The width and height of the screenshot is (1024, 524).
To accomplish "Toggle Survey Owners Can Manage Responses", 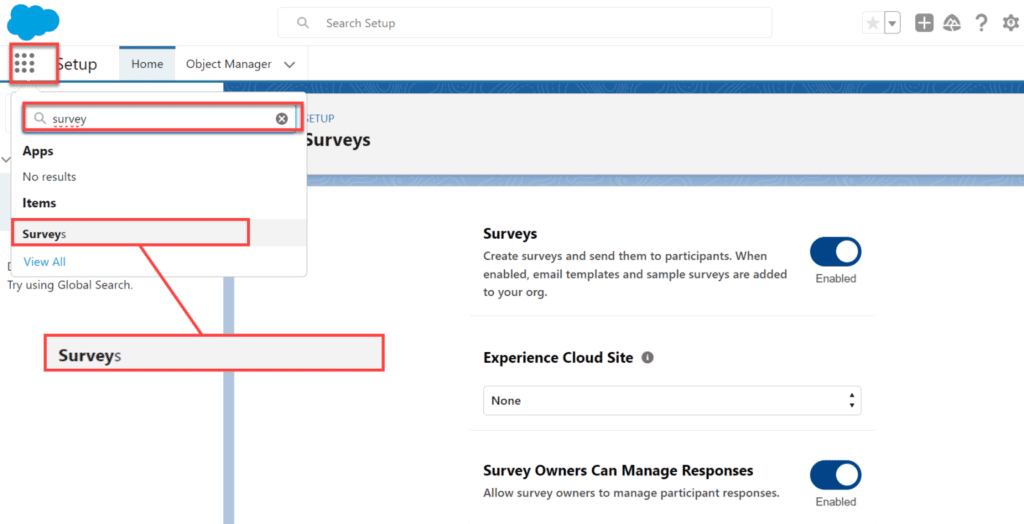I will [x=835, y=475].
